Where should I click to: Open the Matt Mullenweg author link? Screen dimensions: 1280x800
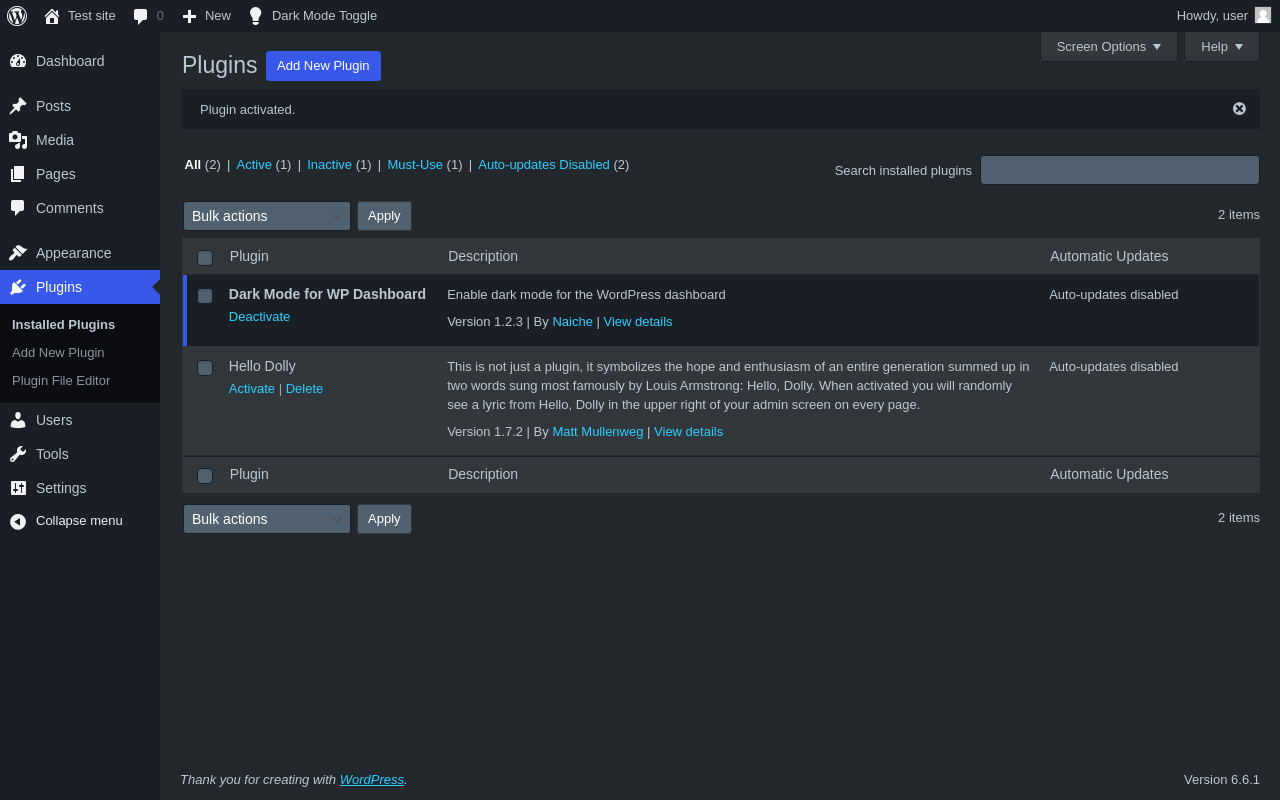(x=598, y=432)
